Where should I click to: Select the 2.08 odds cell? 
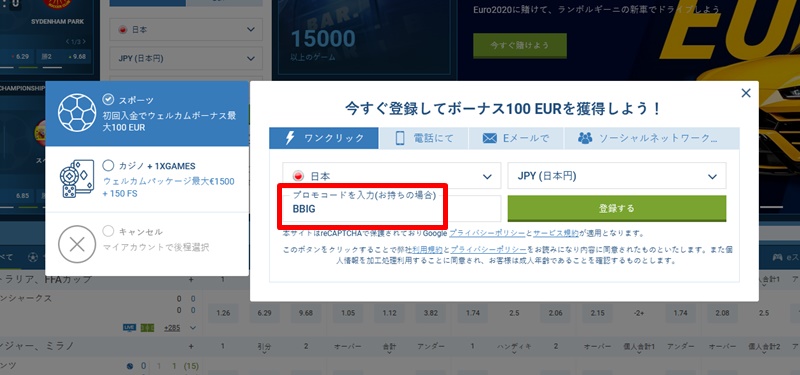[x=721, y=313]
